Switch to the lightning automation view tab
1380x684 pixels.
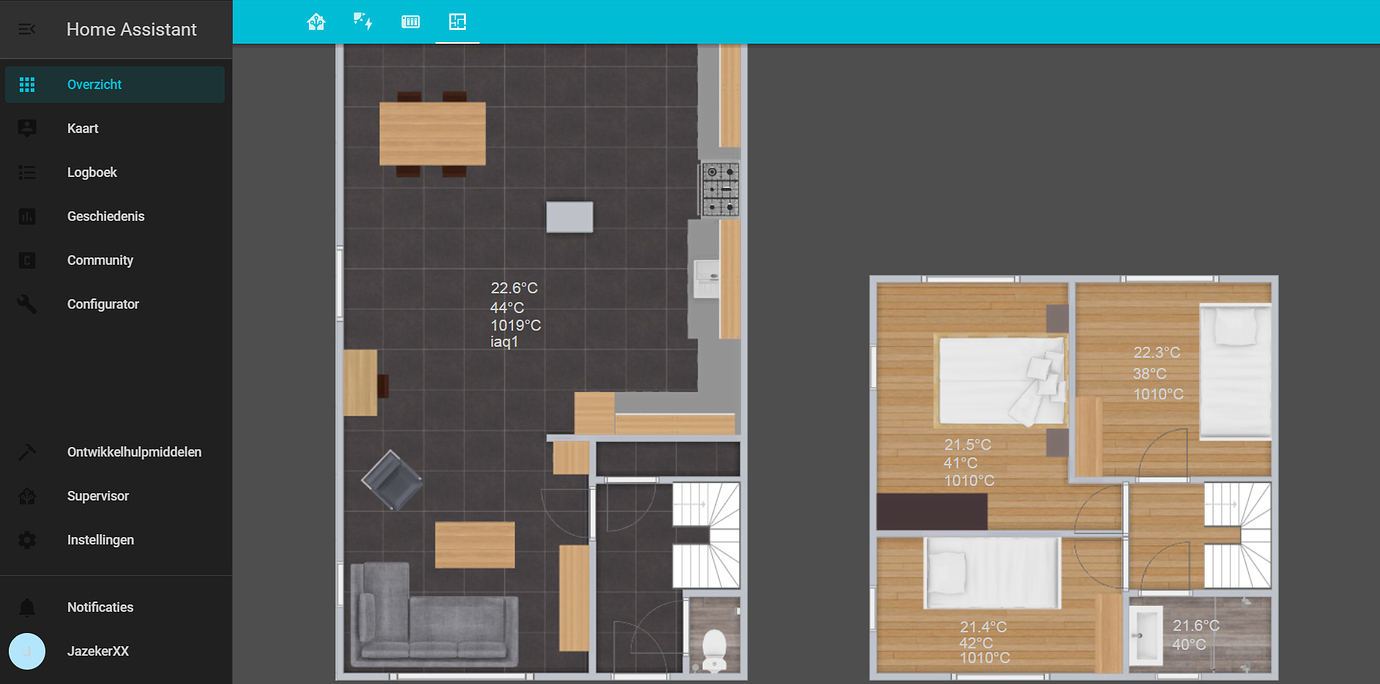point(363,20)
